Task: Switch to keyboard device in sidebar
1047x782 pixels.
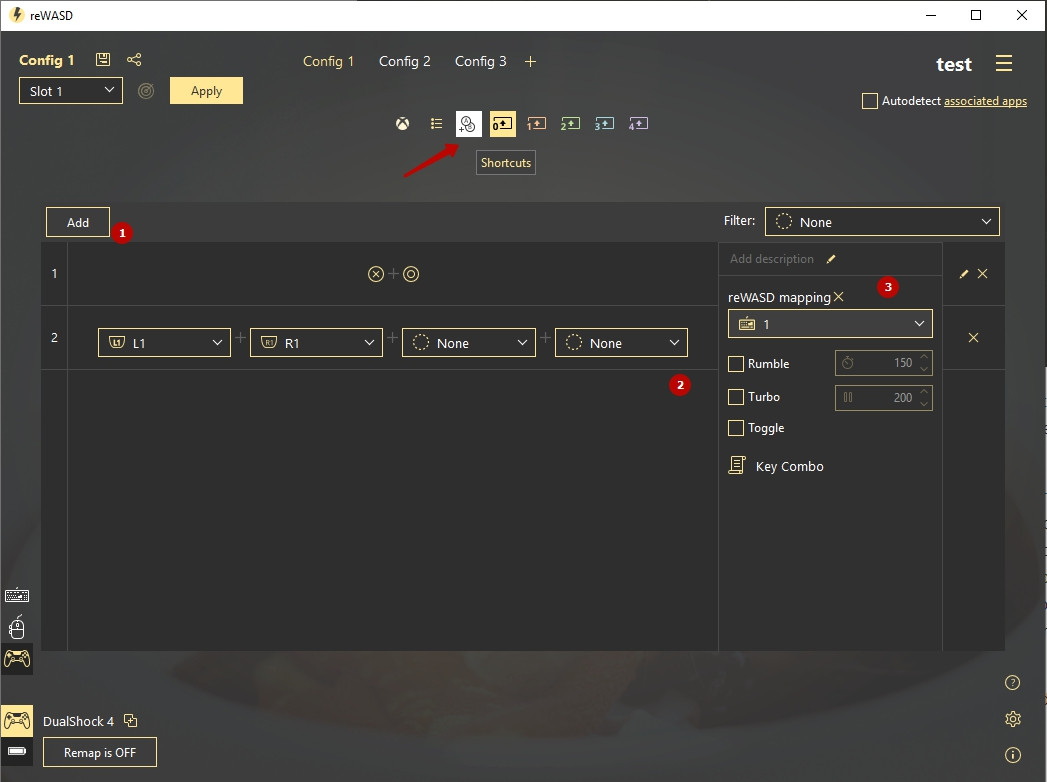Action: pos(17,595)
